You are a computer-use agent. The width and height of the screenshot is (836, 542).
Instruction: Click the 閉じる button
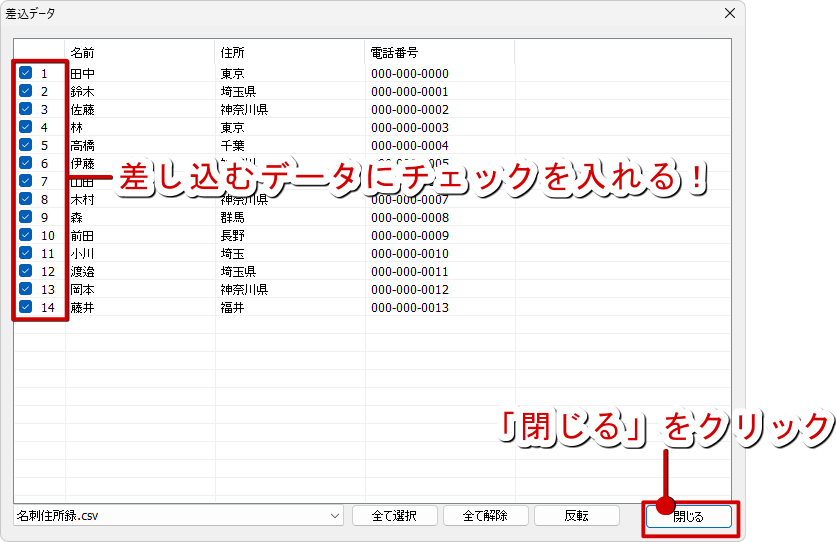click(688, 517)
